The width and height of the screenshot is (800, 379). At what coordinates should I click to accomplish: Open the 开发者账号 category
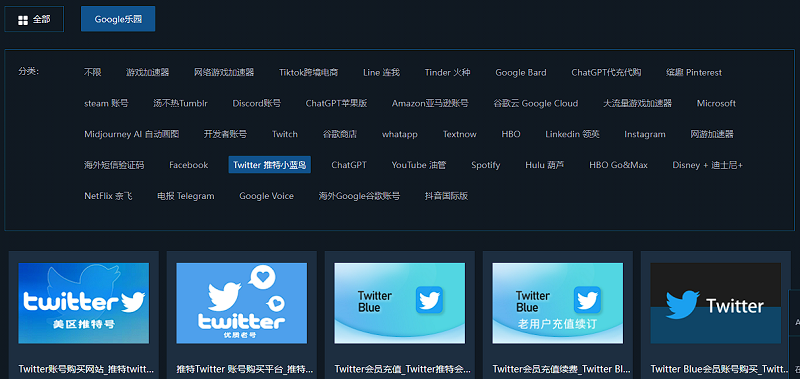[x=226, y=134]
